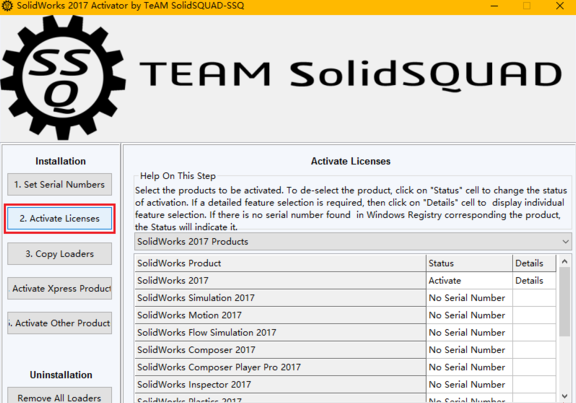Click status cell of SolidWorks Composer Player Pro 2017
Viewport: 576px width, 403px height.
pos(469,367)
